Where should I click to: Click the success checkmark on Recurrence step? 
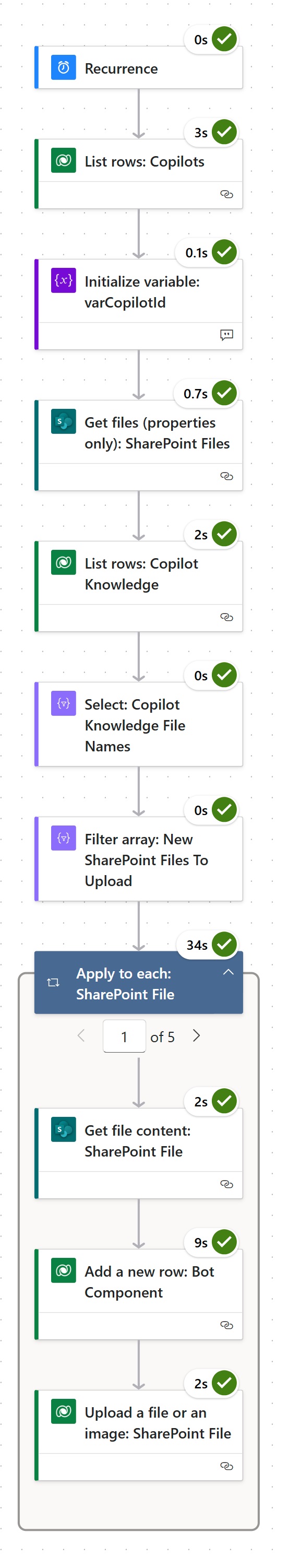[x=225, y=39]
